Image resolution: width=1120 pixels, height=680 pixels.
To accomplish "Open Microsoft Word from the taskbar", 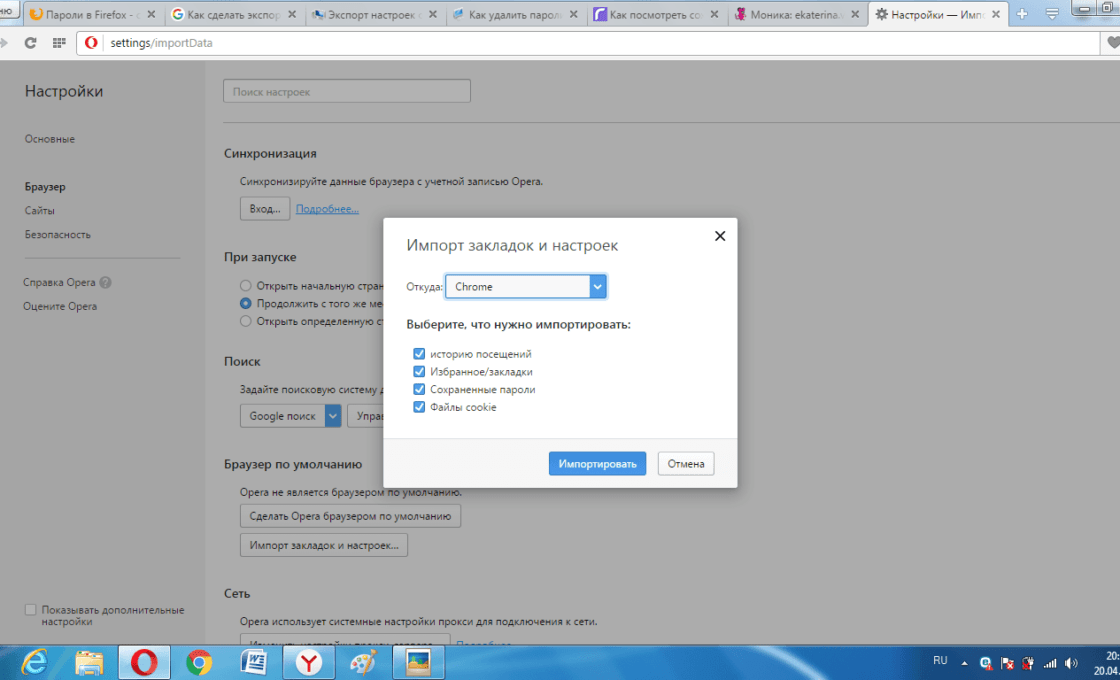I will pyautogui.click(x=253, y=662).
